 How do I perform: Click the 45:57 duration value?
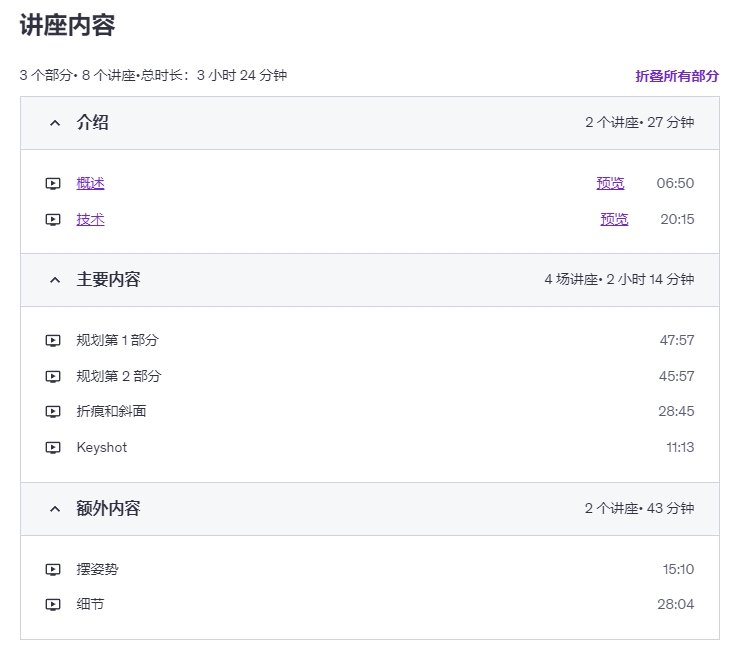click(x=677, y=376)
